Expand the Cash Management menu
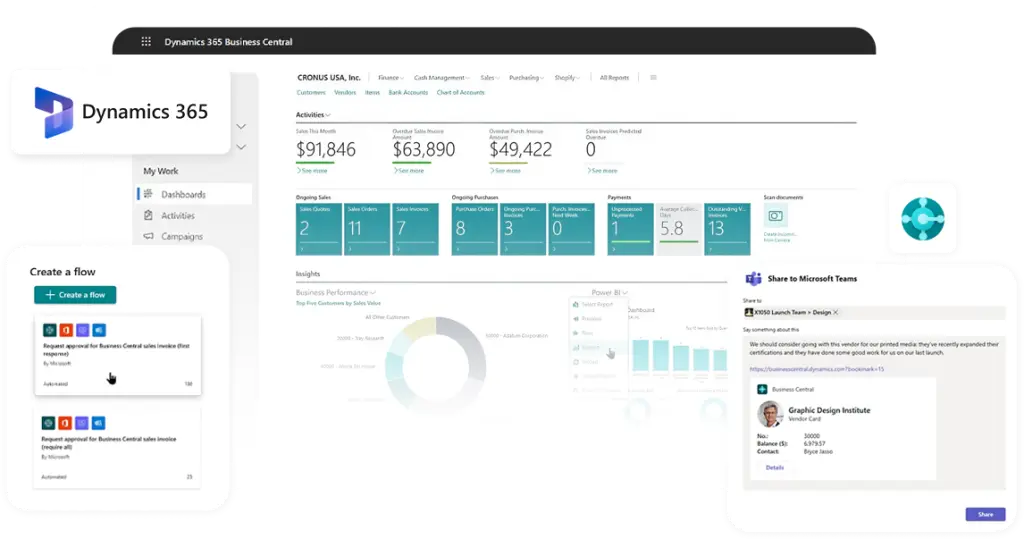The height and width of the screenshot is (539, 1024). tap(441, 77)
